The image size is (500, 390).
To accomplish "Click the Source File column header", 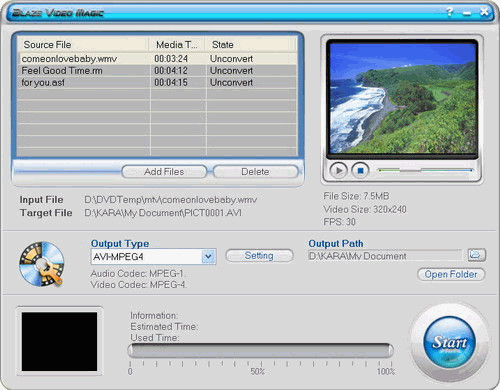I will pyautogui.click(x=82, y=44).
